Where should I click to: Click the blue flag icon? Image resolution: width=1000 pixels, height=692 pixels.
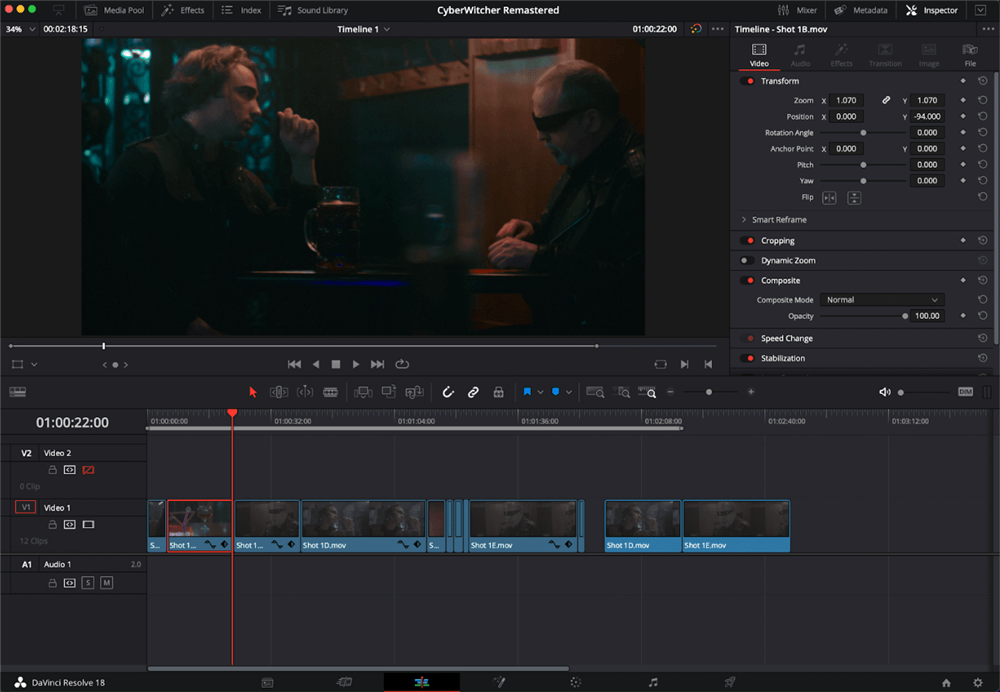pos(526,392)
